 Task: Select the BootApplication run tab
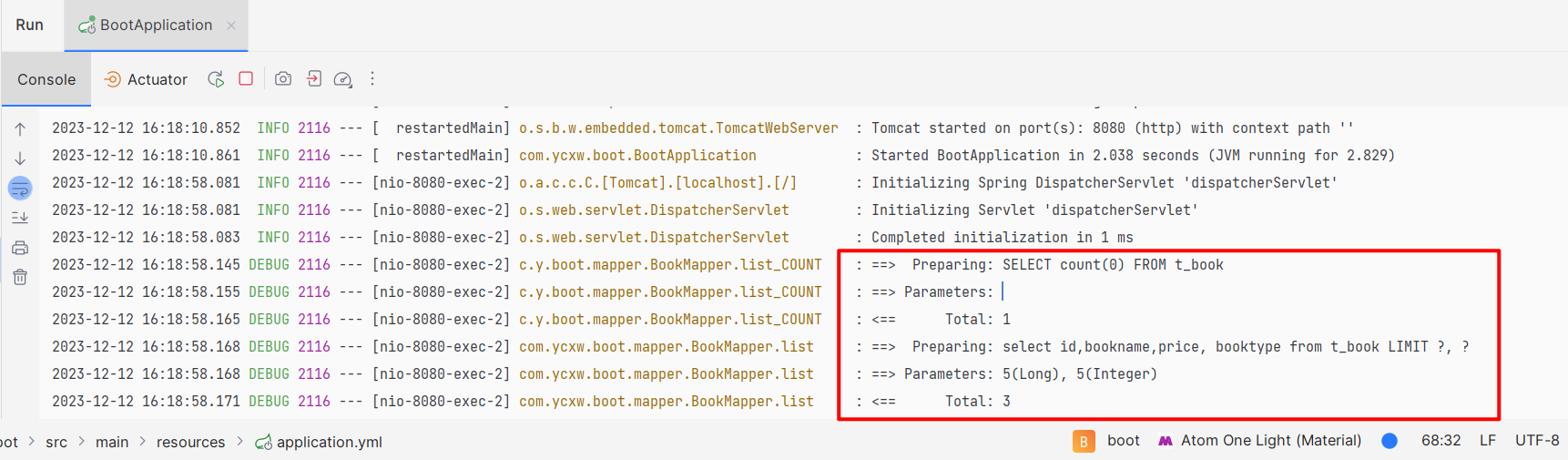(156, 25)
